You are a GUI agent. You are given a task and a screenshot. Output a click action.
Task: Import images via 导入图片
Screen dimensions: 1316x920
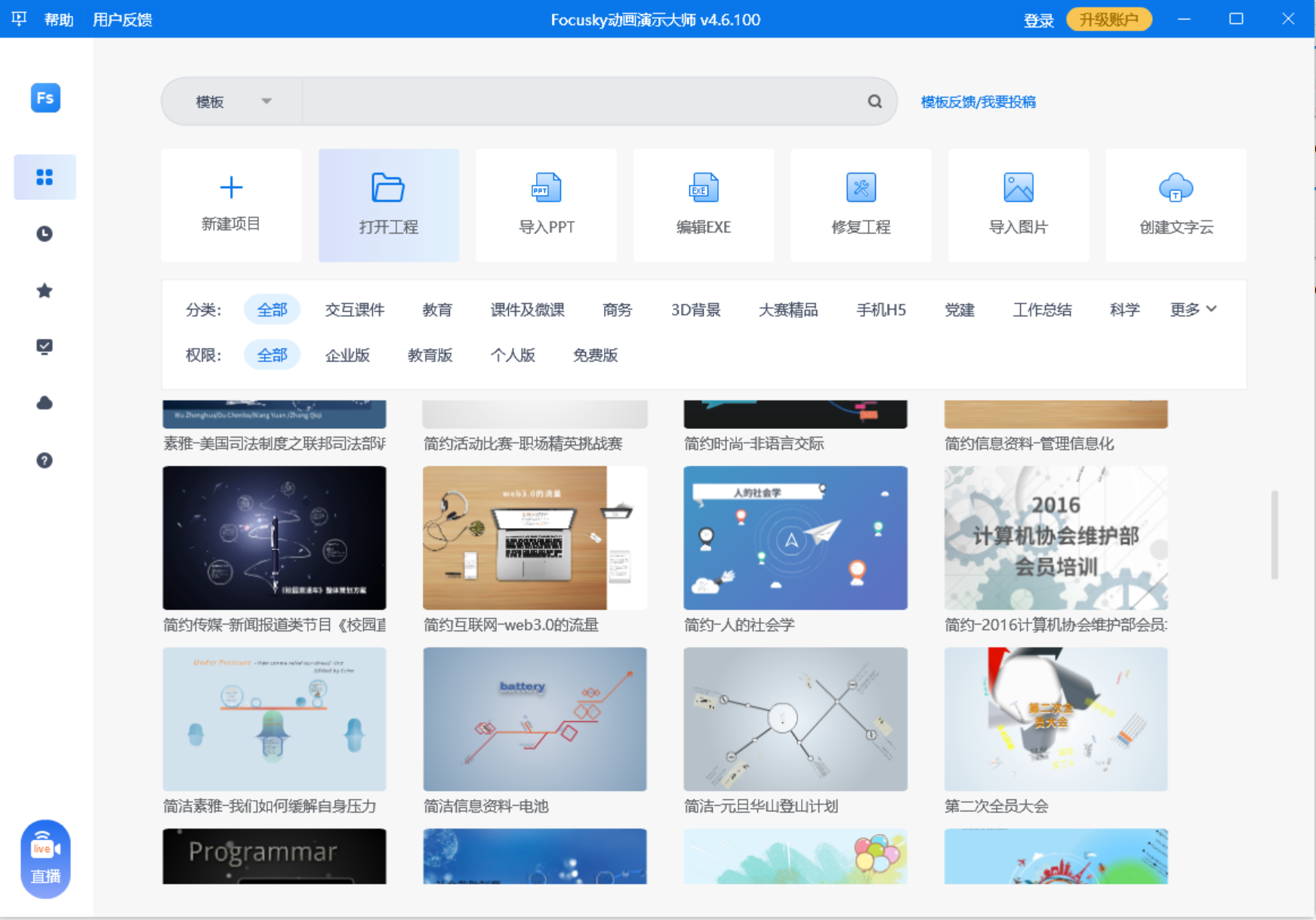tap(1019, 205)
